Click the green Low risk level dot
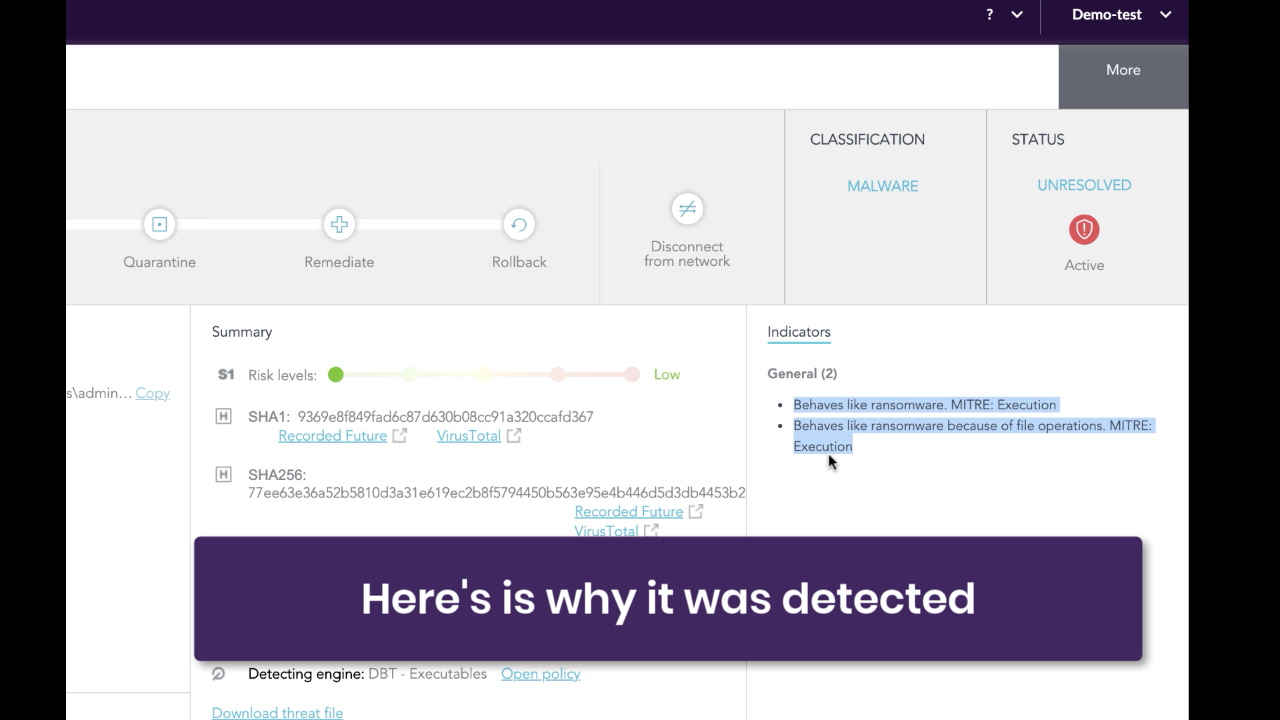 tap(336, 374)
